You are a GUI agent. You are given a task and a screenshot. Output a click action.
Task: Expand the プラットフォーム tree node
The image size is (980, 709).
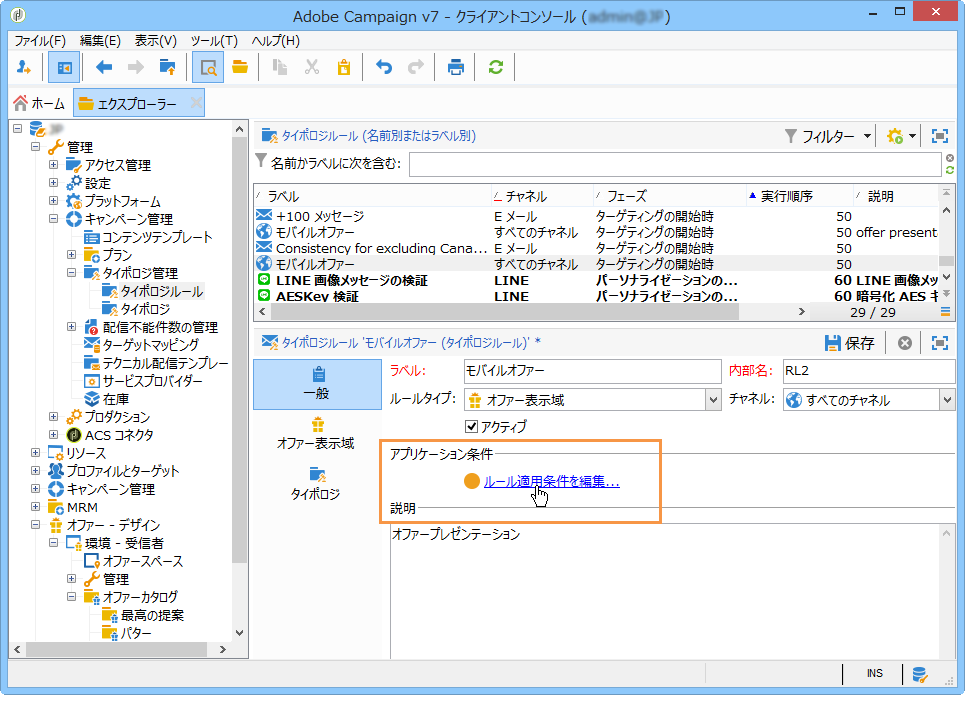tap(54, 201)
